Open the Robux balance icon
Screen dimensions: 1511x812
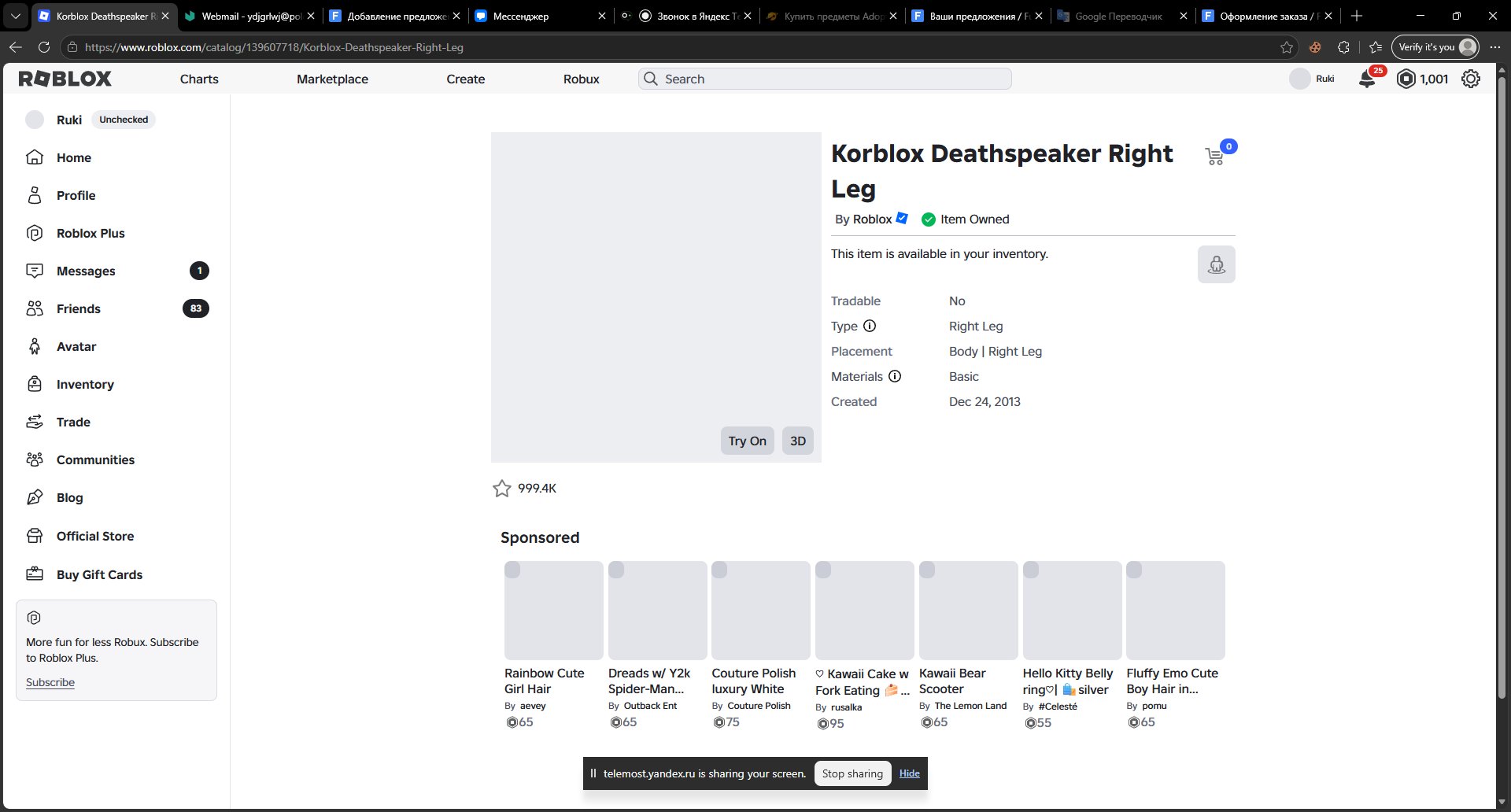pos(1406,79)
